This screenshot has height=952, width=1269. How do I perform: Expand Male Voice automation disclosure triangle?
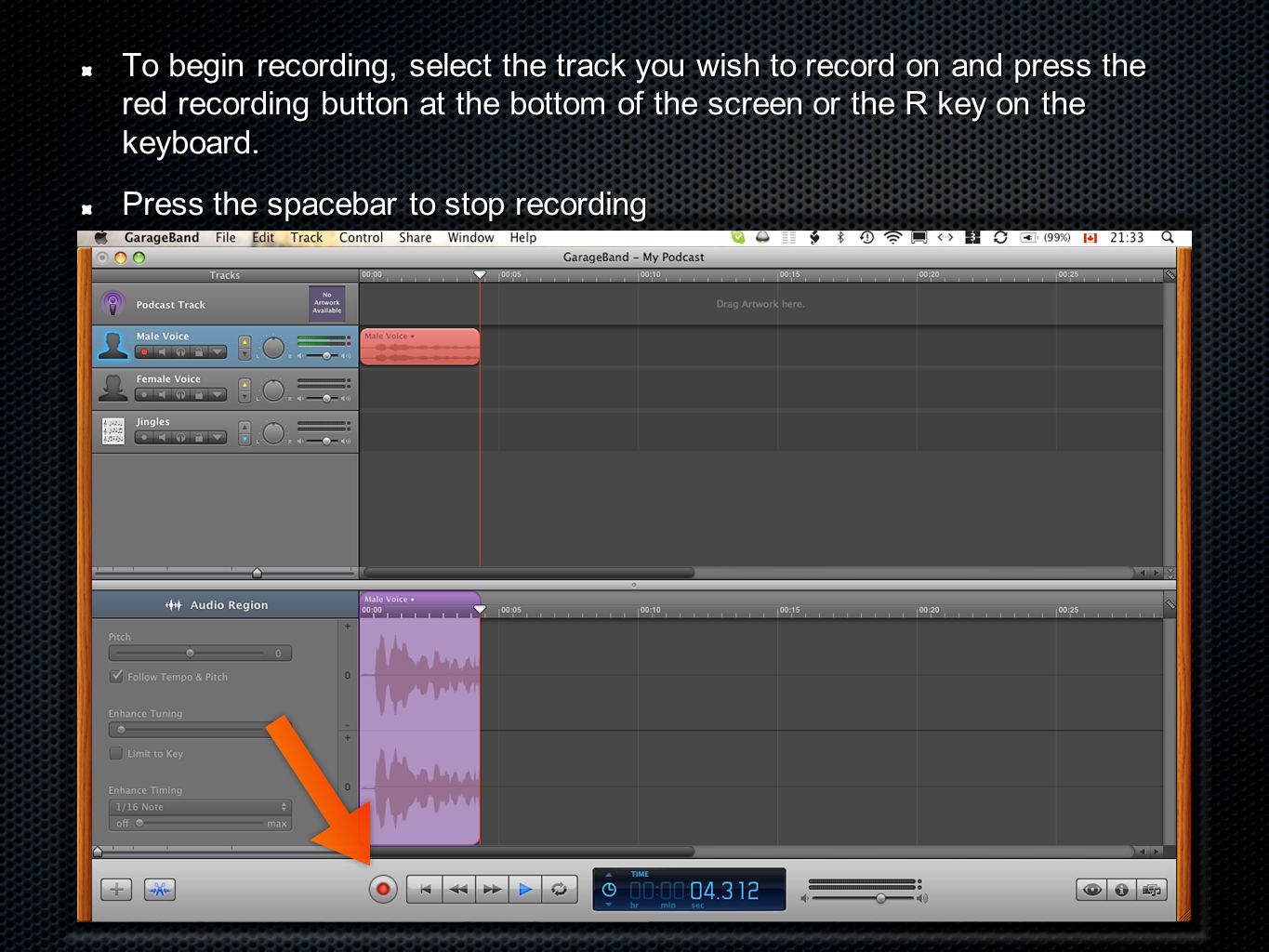(x=217, y=352)
